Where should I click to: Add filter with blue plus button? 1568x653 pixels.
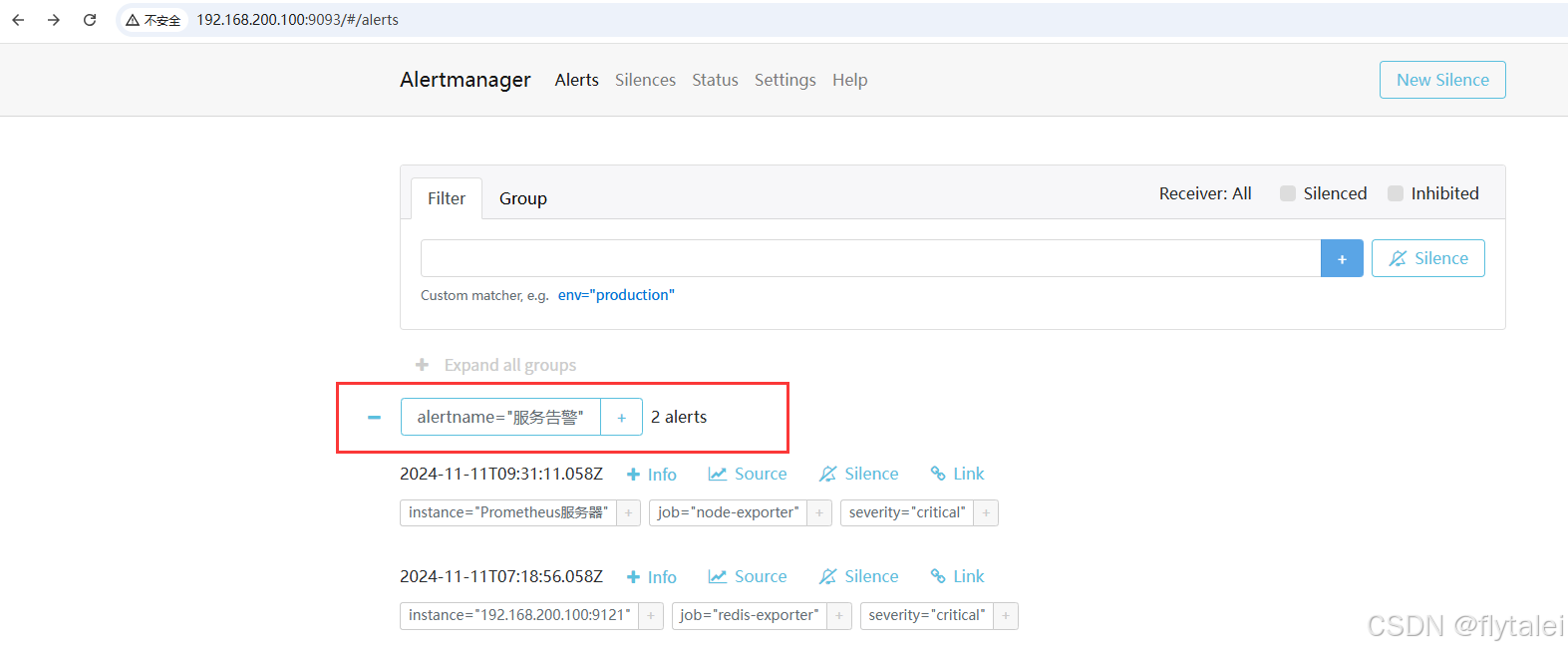pos(1342,258)
